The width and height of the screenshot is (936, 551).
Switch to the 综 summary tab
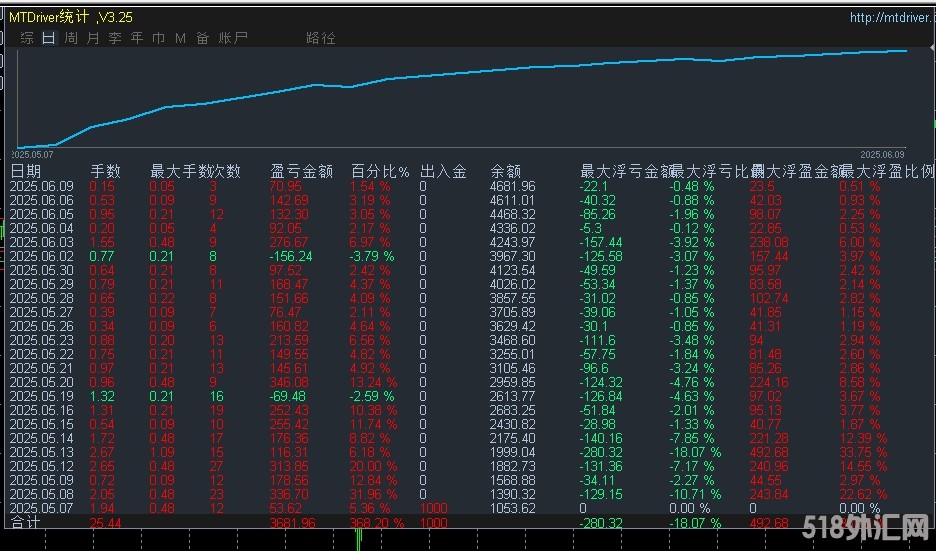[x=27, y=38]
